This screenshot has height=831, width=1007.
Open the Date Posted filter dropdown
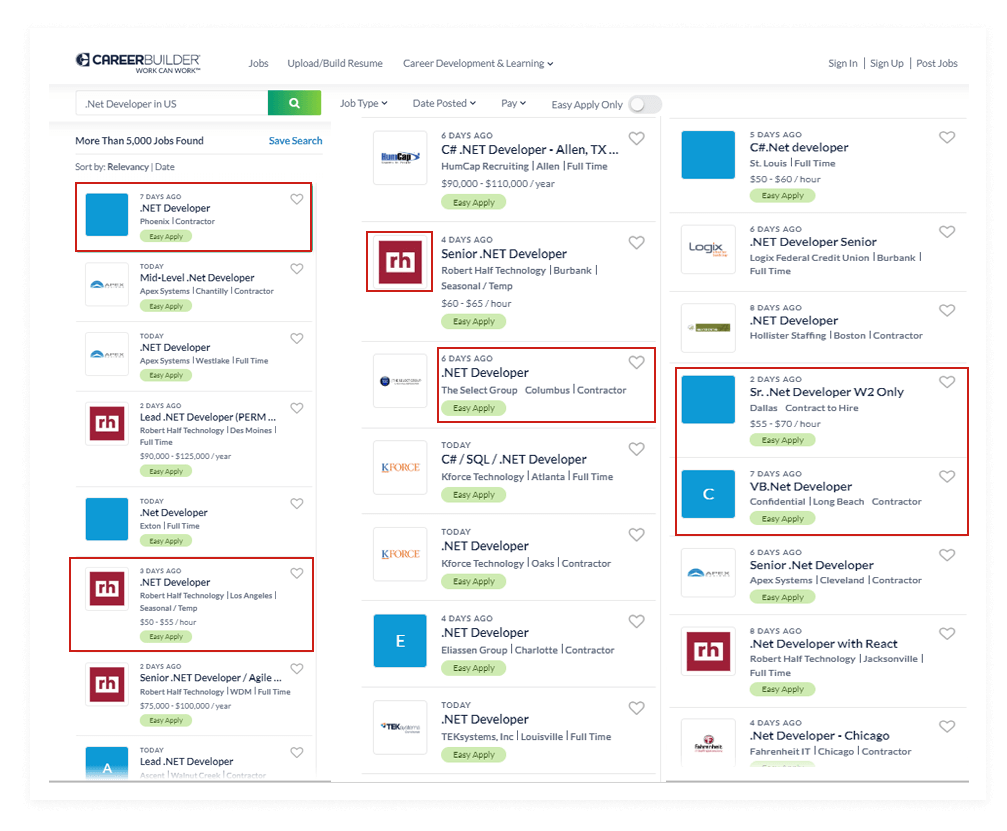[444, 103]
